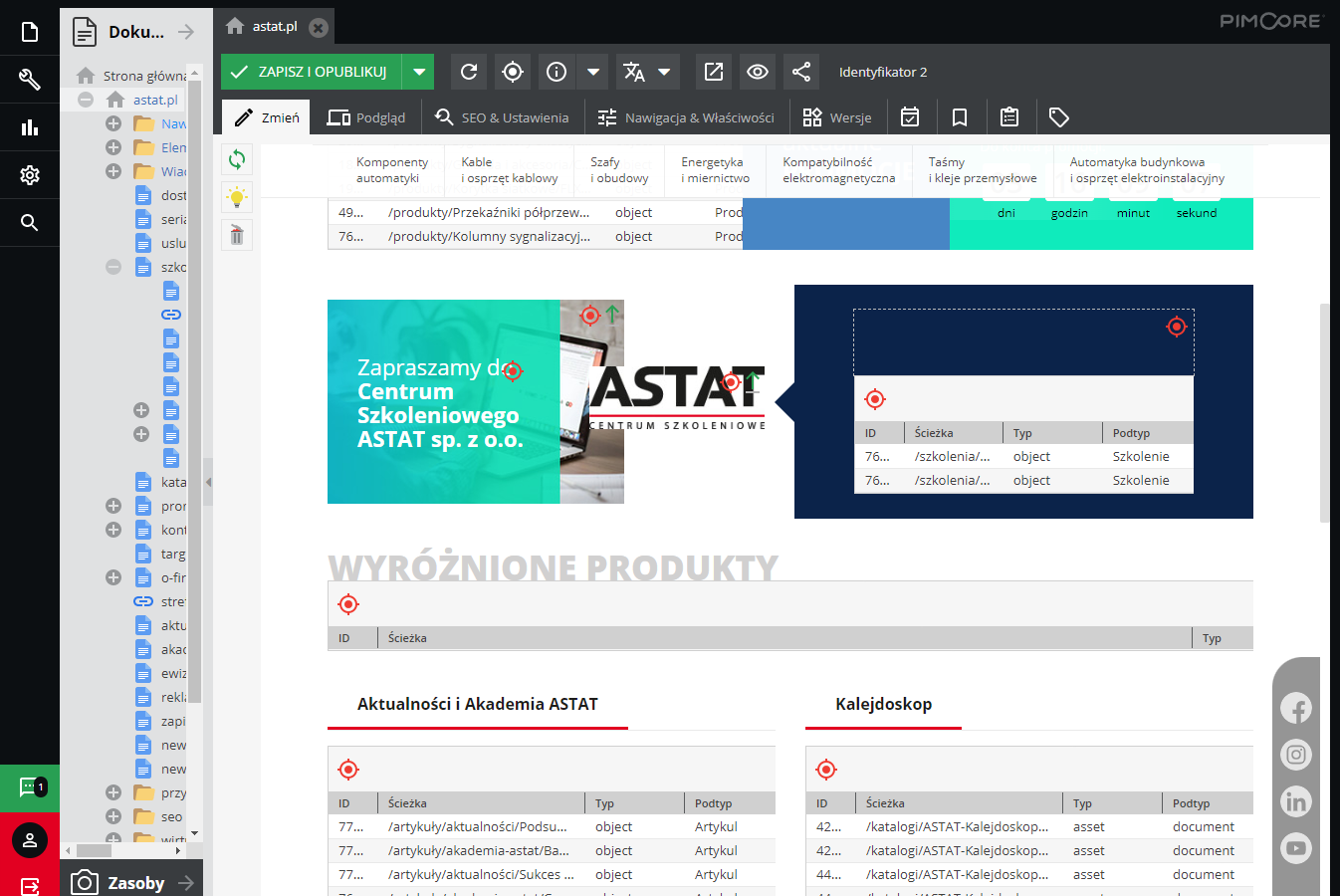Image resolution: width=1340 pixels, height=896 pixels.
Task: Open the Marketing bar chart menu
Action: point(30,127)
